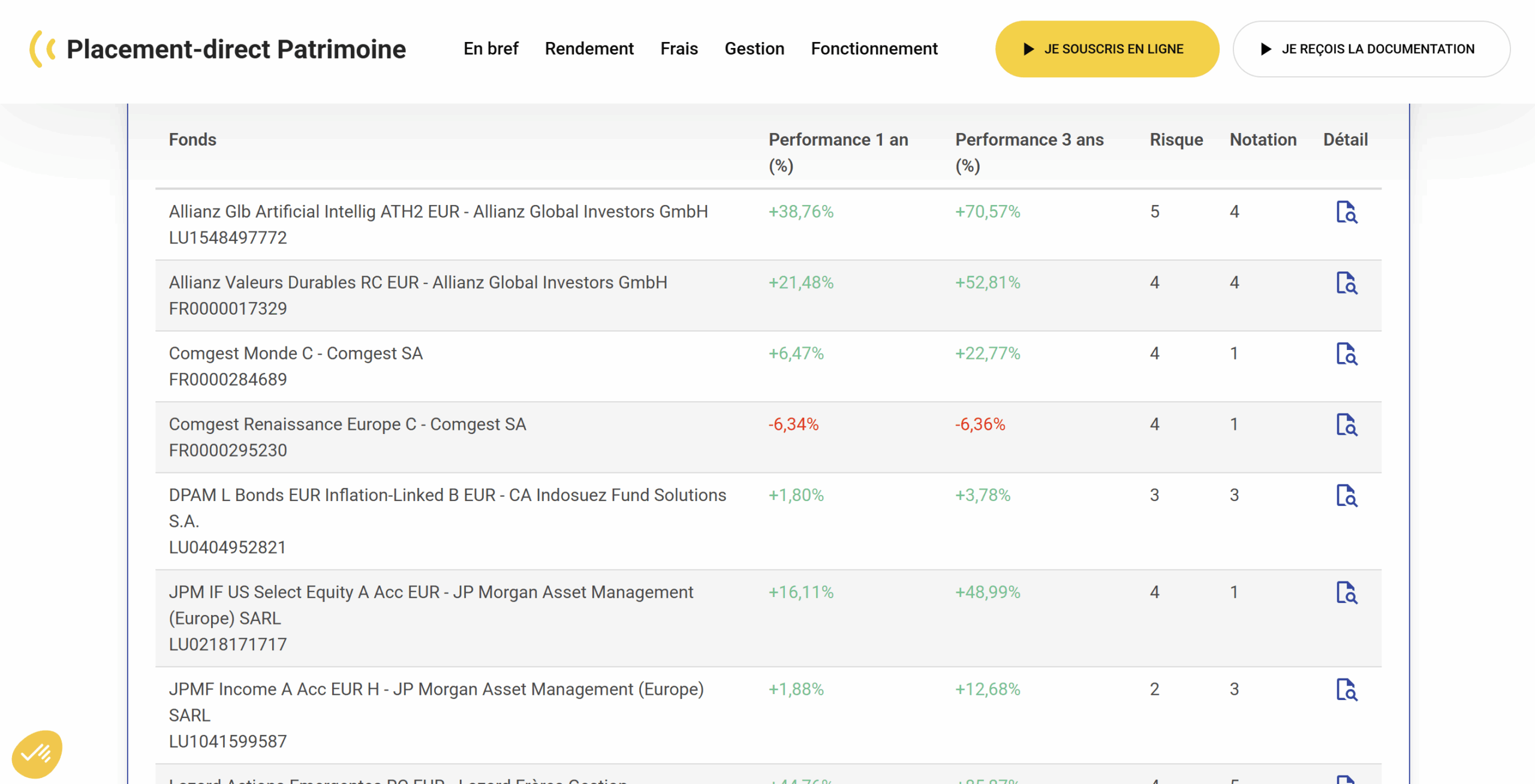Click the Risque column header

[1176, 140]
